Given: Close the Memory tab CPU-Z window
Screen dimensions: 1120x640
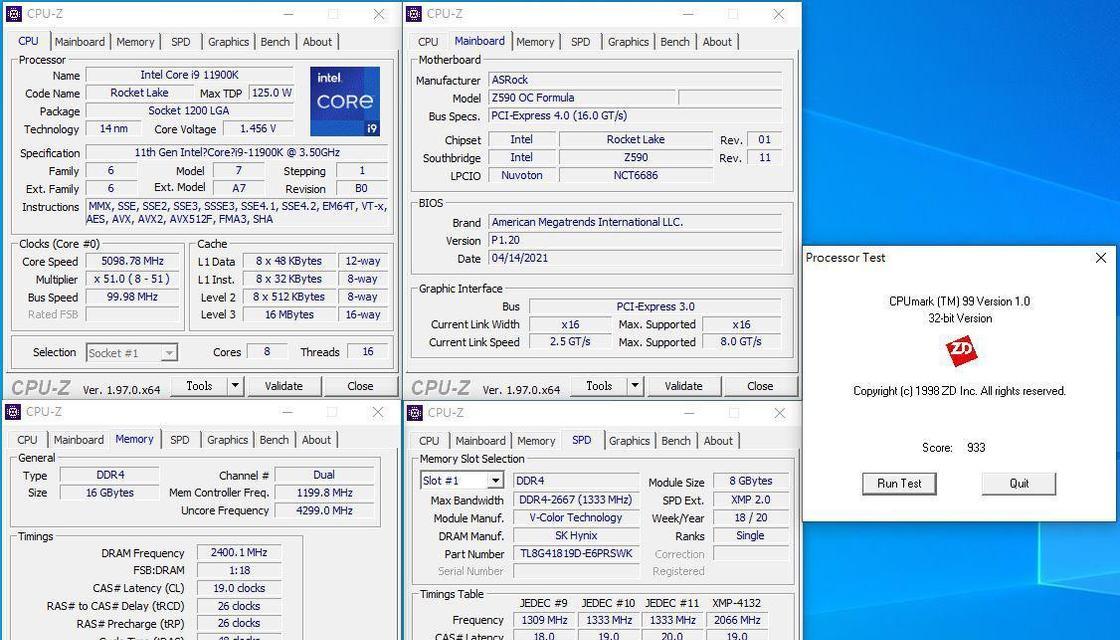Looking at the screenshot, I should 379,411.
